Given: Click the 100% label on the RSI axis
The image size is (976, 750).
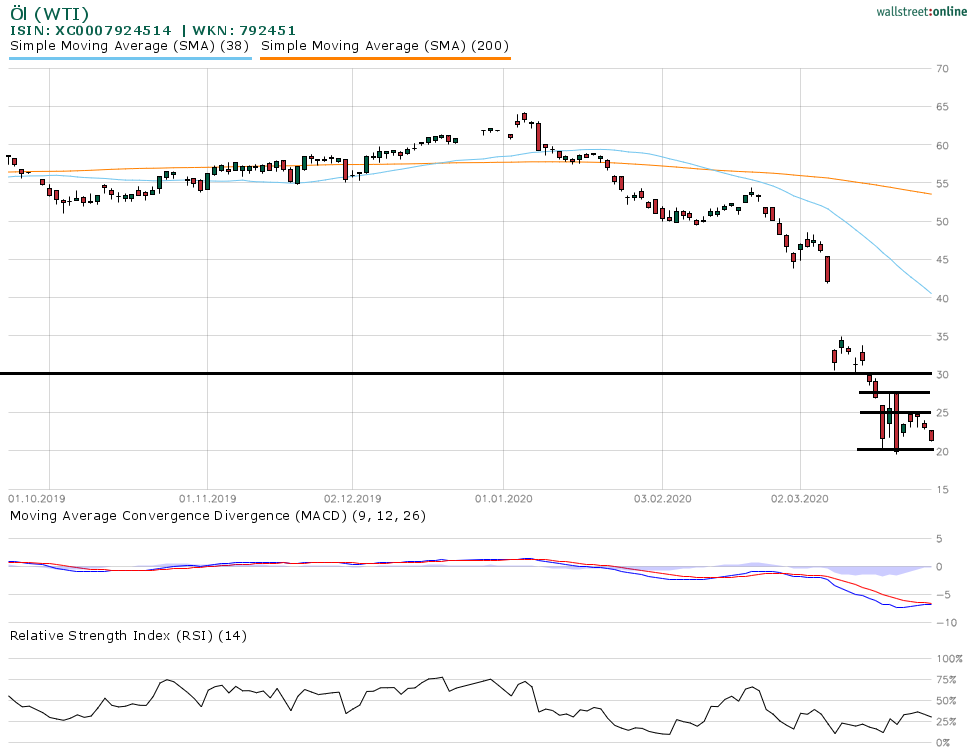Looking at the screenshot, I should click(x=946, y=659).
